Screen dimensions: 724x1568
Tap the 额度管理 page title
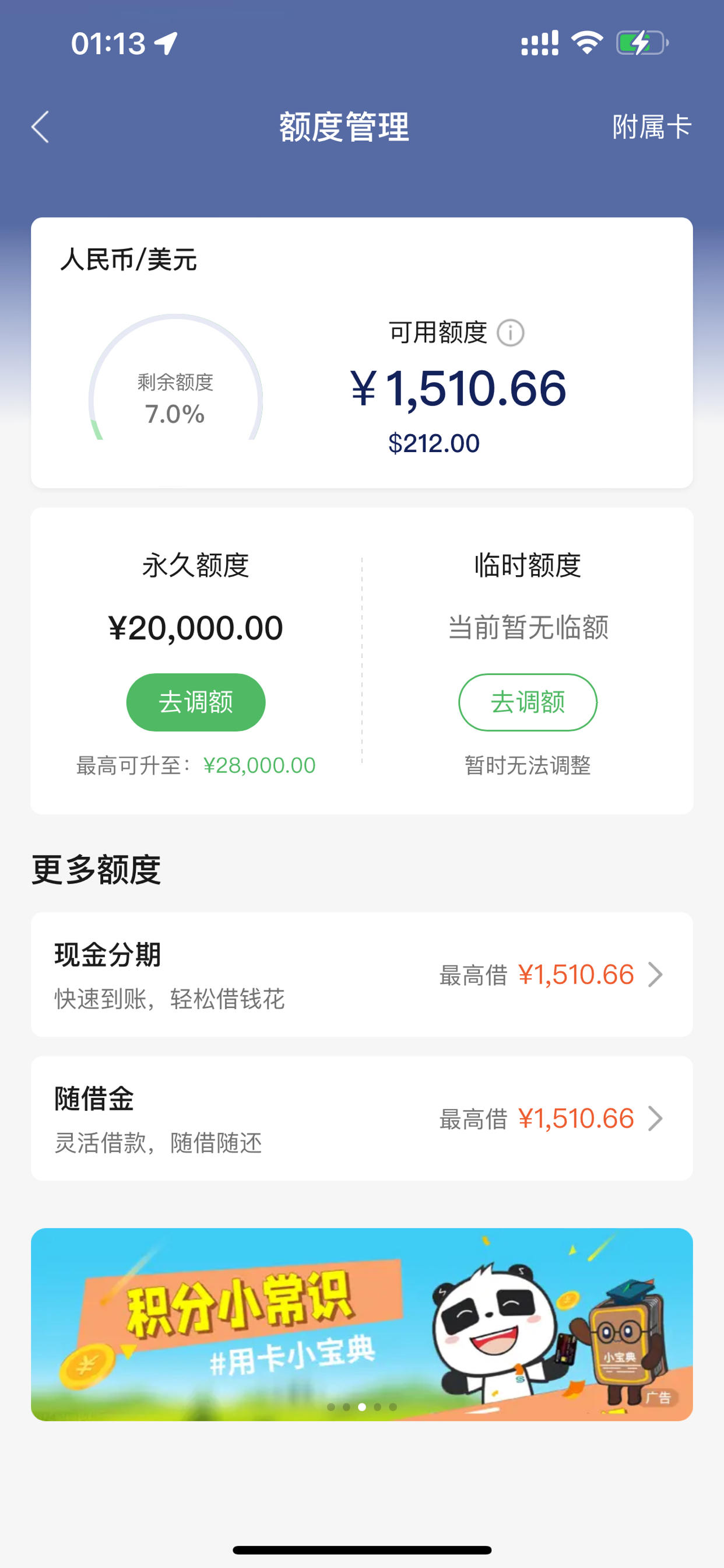click(345, 127)
